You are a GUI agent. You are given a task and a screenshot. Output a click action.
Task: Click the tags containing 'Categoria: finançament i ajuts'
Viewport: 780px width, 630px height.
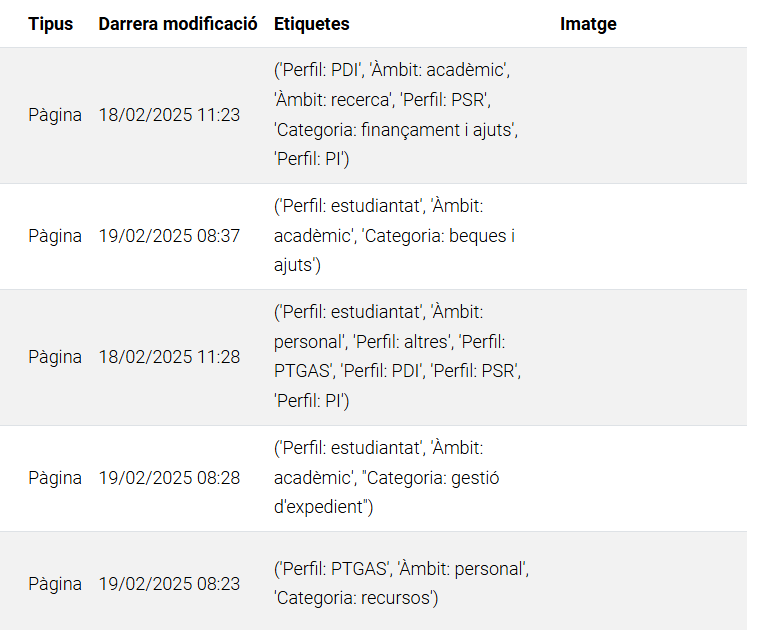398,115
